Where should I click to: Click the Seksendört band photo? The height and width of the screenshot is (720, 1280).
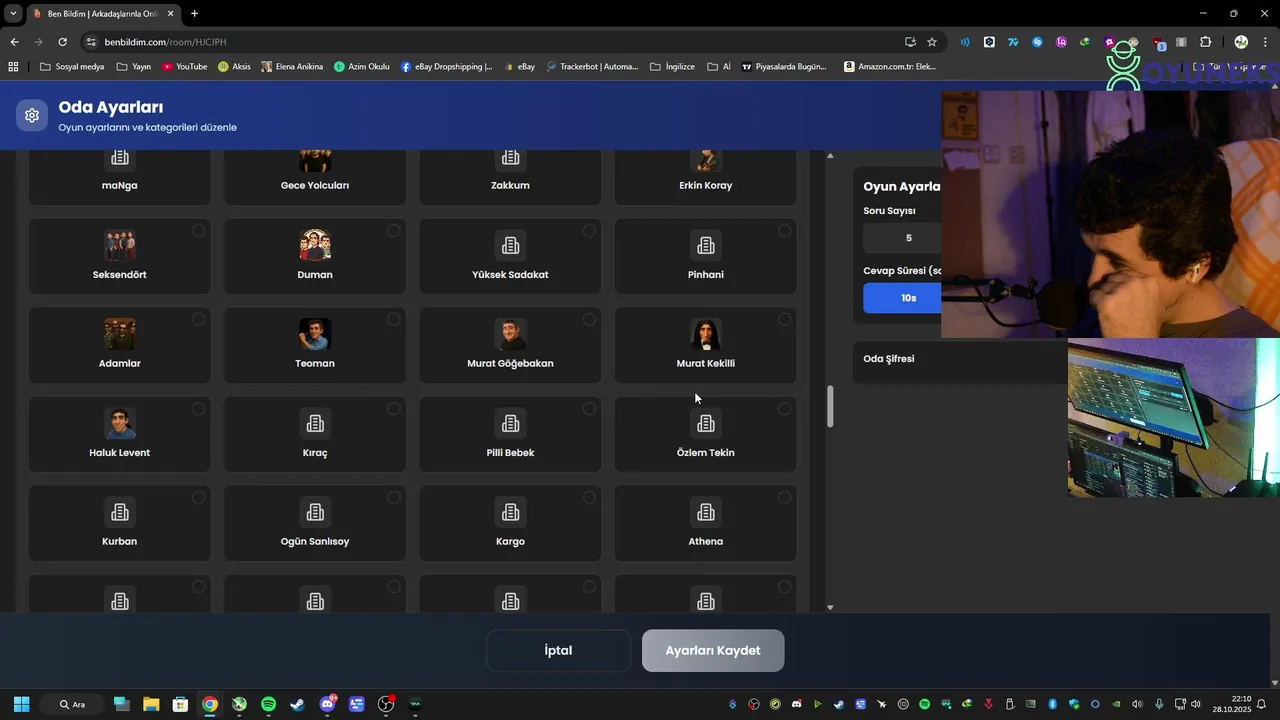click(x=120, y=245)
